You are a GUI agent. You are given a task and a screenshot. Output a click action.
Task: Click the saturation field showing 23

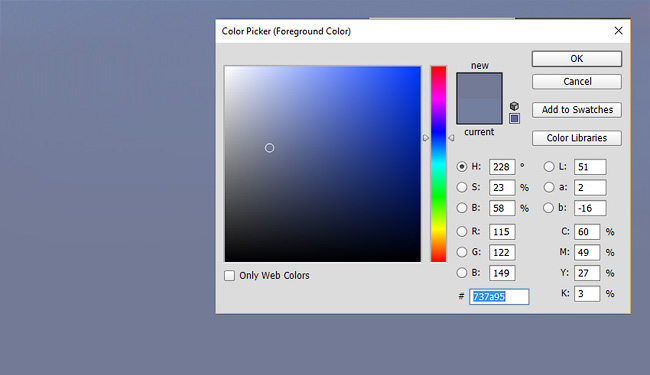502,188
